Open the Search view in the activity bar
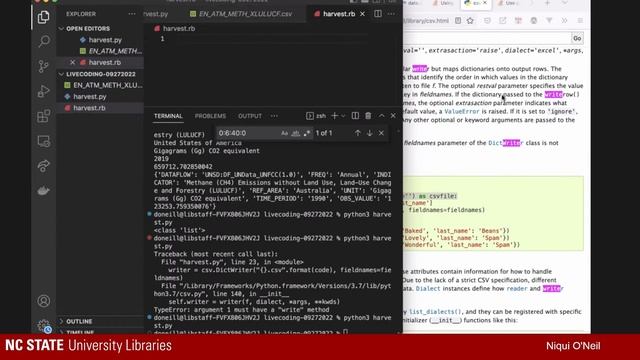Viewport: 640px width, 360px height. click(x=44, y=41)
